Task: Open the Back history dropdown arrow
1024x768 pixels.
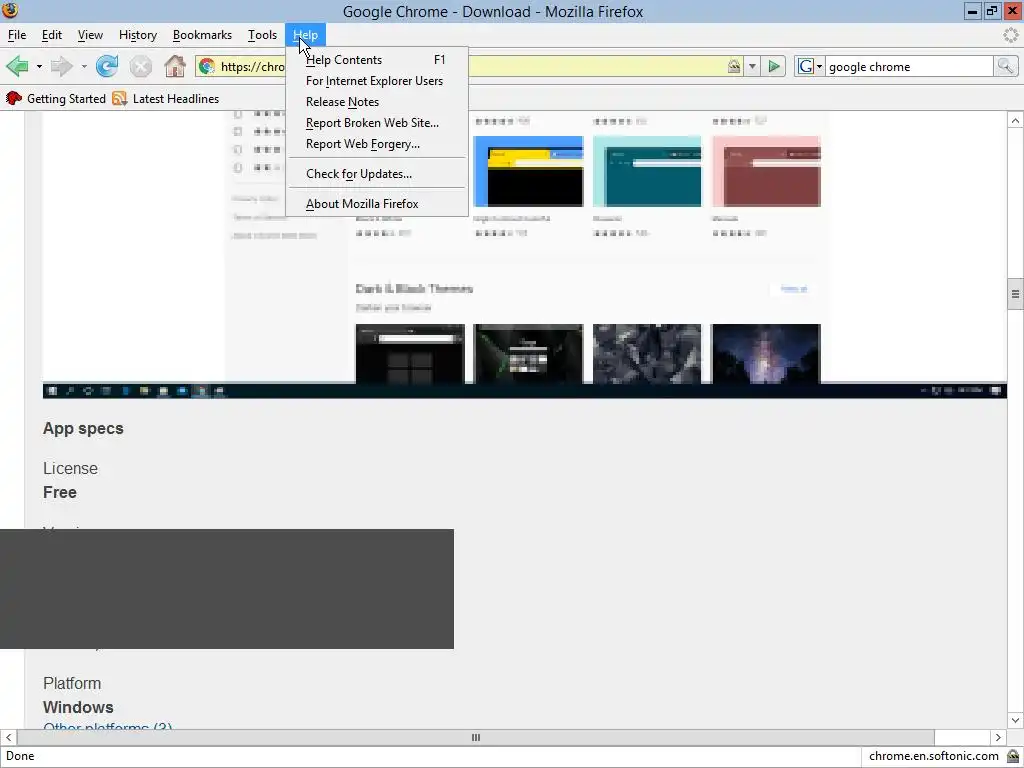Action: pyautogui.click(x=39, y=67)
